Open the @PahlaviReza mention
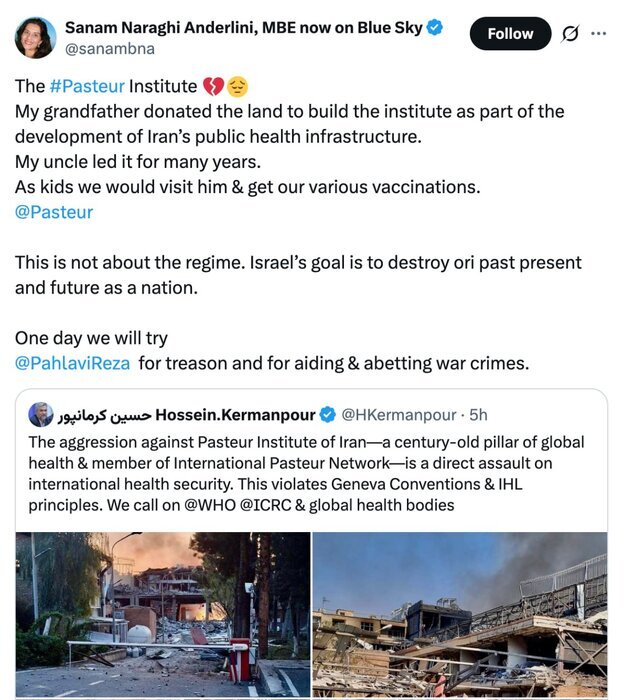 [73, 363]
